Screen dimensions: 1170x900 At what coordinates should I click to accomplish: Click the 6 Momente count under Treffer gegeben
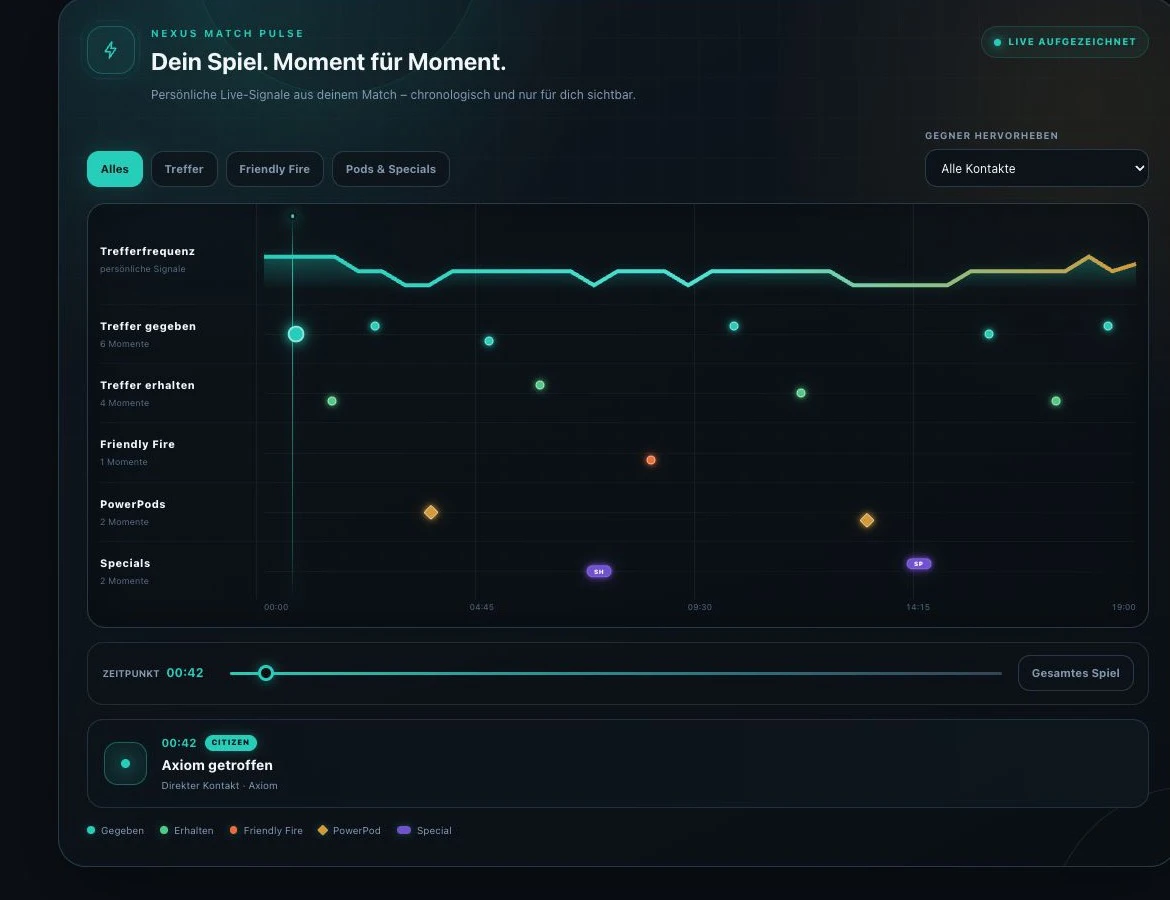125,344
